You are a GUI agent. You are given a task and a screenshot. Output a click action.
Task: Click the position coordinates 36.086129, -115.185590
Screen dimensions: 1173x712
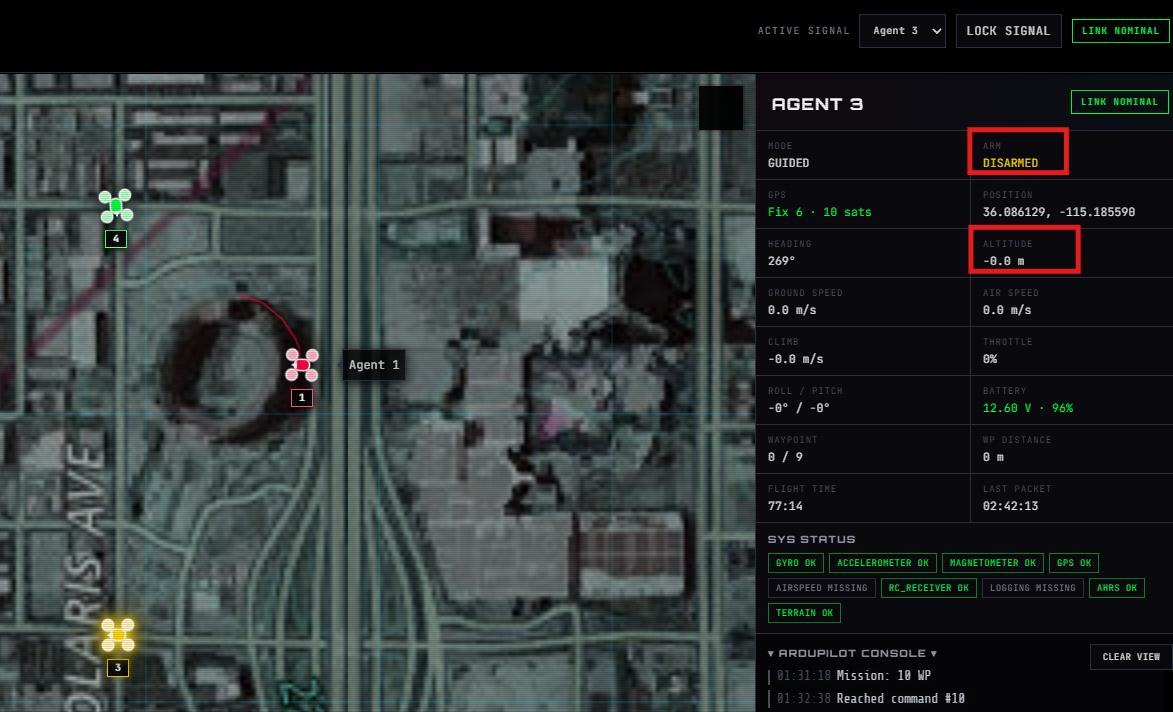[1059, 212]
